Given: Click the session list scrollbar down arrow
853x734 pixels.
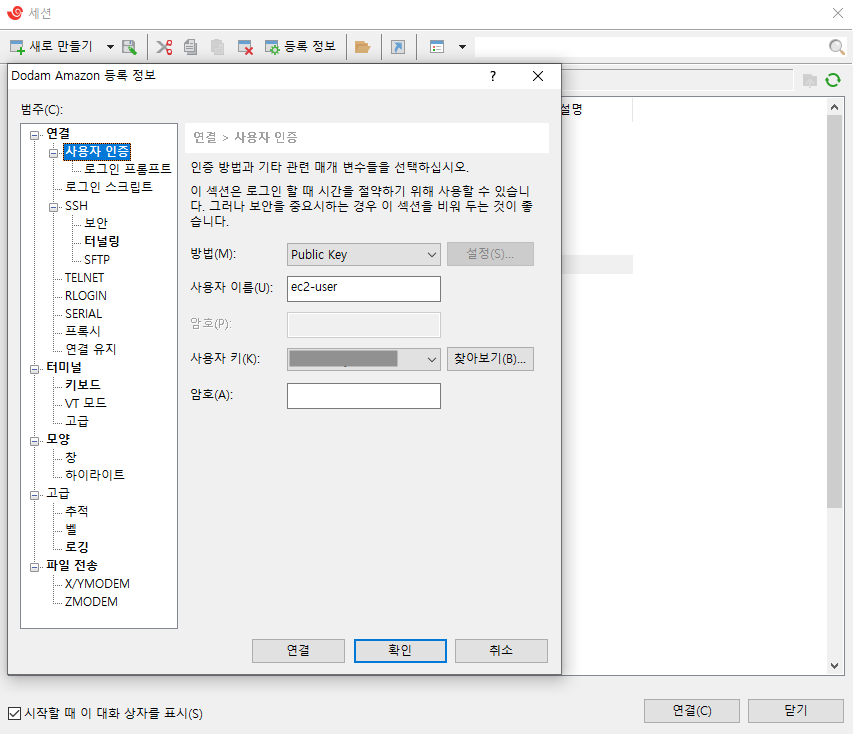Looking at the screenshot, I should 835,665.
